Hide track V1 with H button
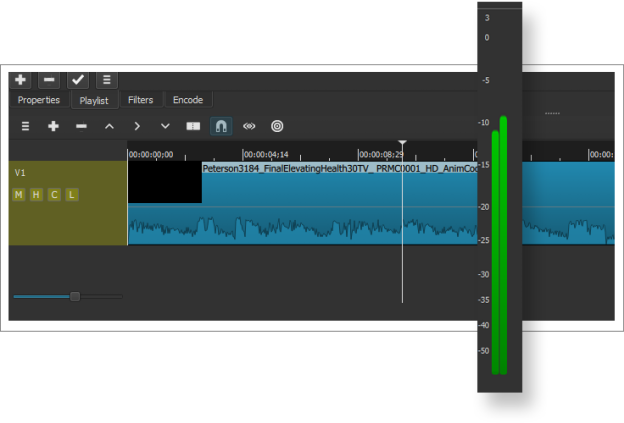 coord(36,194)
